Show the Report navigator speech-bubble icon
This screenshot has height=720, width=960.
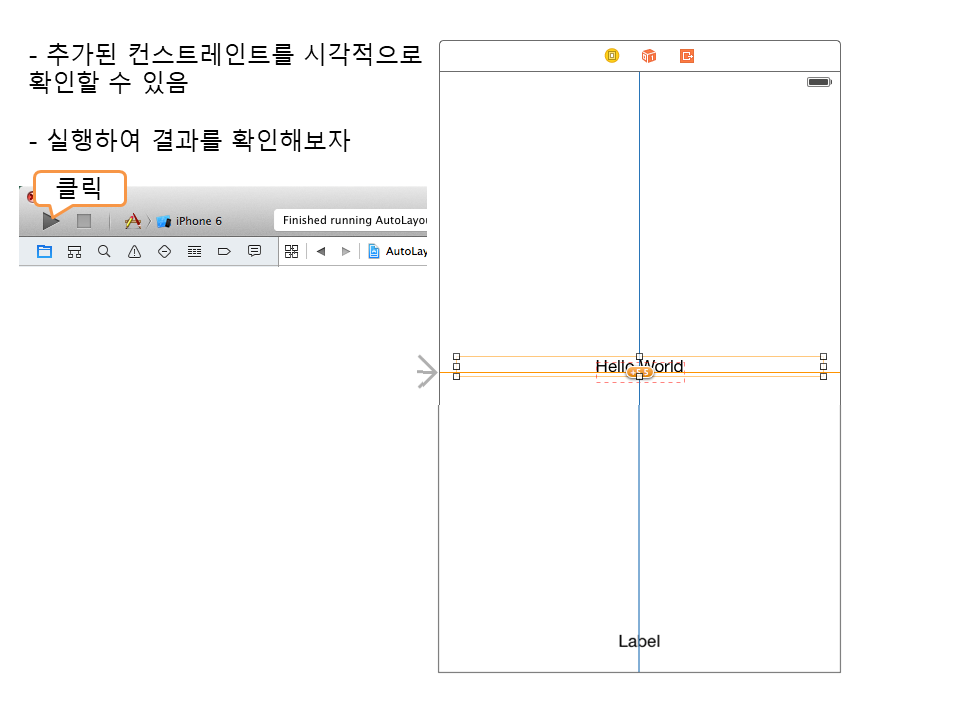click(x=254, y=251)
